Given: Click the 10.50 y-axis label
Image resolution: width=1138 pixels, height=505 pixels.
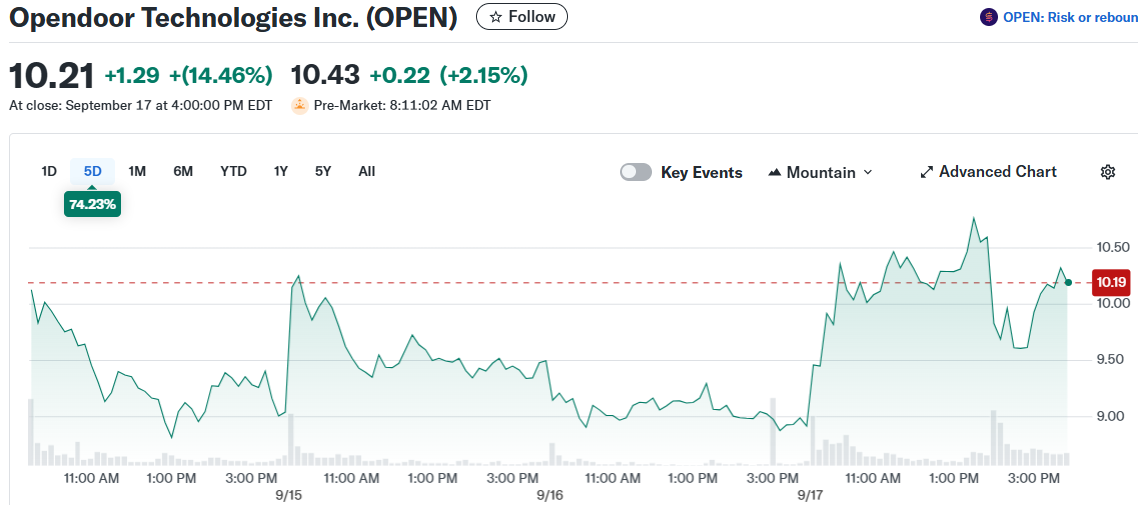Looking at the screenshot, I should [1111, 247].
